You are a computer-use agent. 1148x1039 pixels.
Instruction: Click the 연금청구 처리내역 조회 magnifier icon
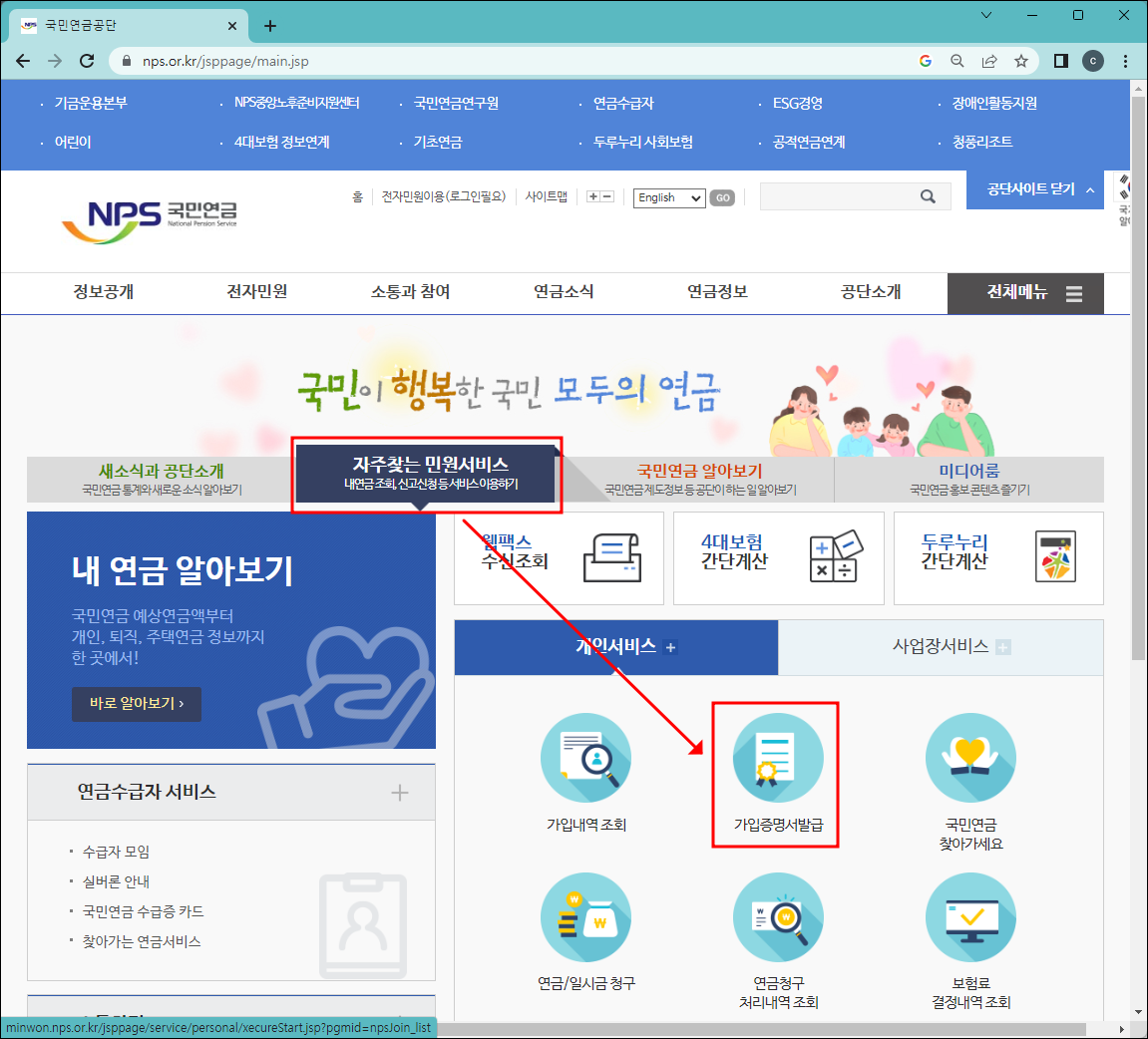tap(778, 917)
